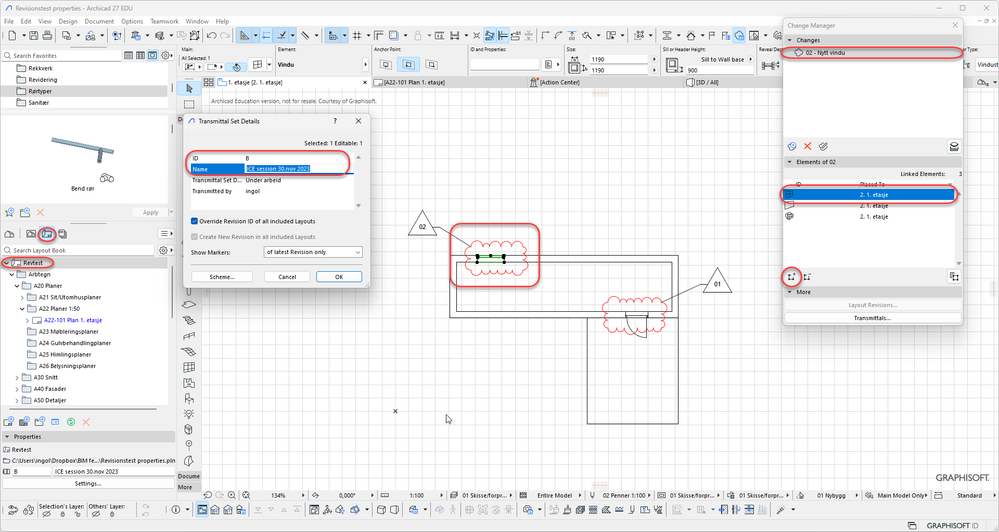Viewport: 999px width, 532px height.
Task: Collapse the More section in Change Manager
Action: pyautogui.click(x=790, y=293)
